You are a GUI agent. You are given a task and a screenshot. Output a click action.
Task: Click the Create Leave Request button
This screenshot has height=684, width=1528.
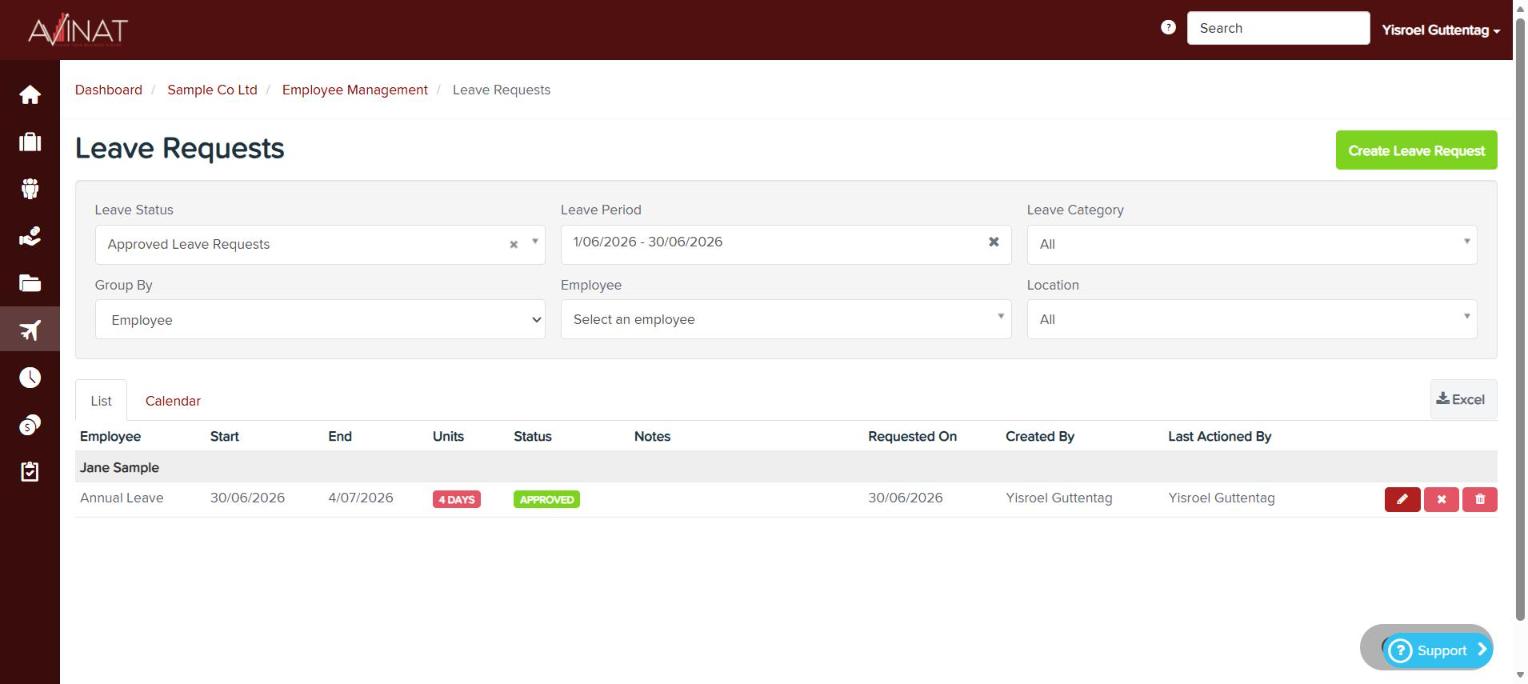click(x=1416, y=150)
